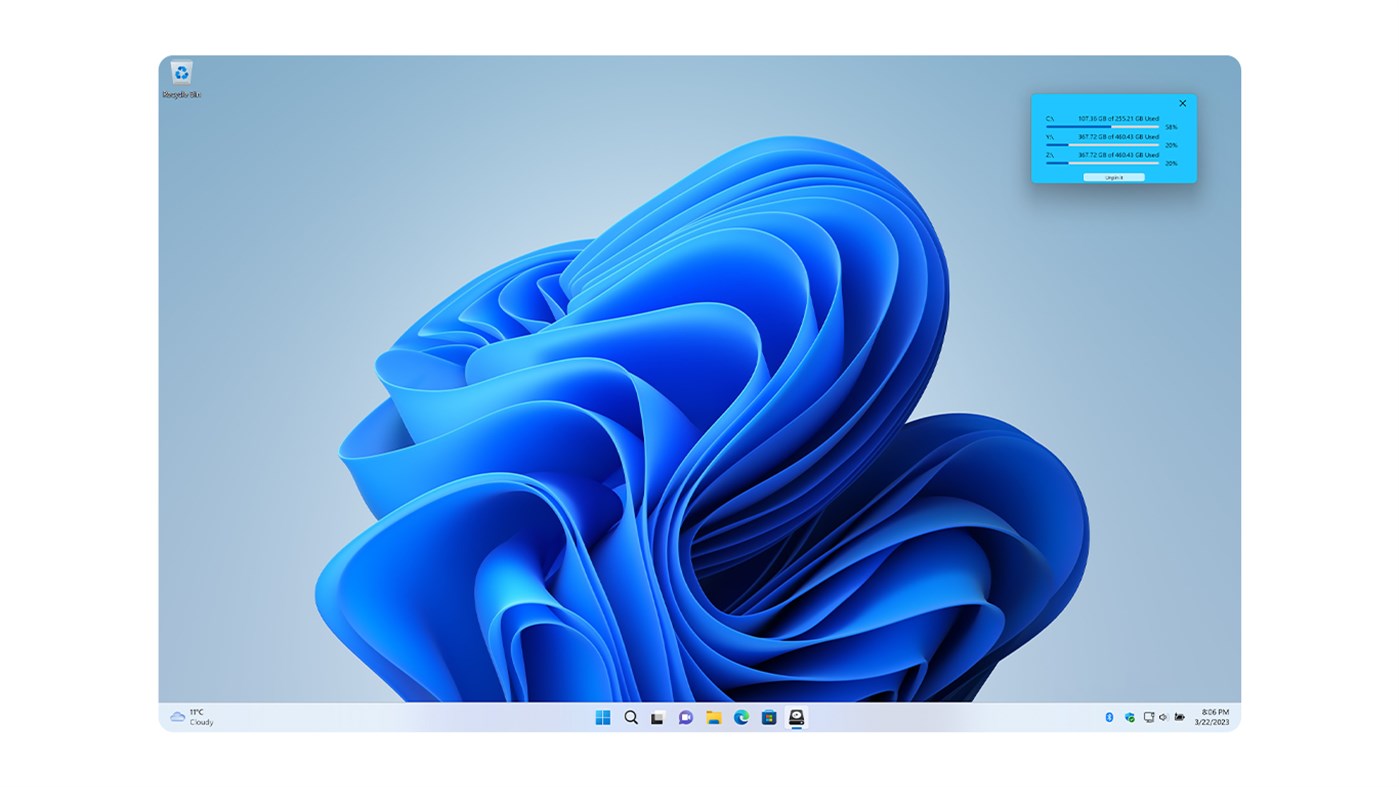Click the network tray icon

pos(1149,717)
